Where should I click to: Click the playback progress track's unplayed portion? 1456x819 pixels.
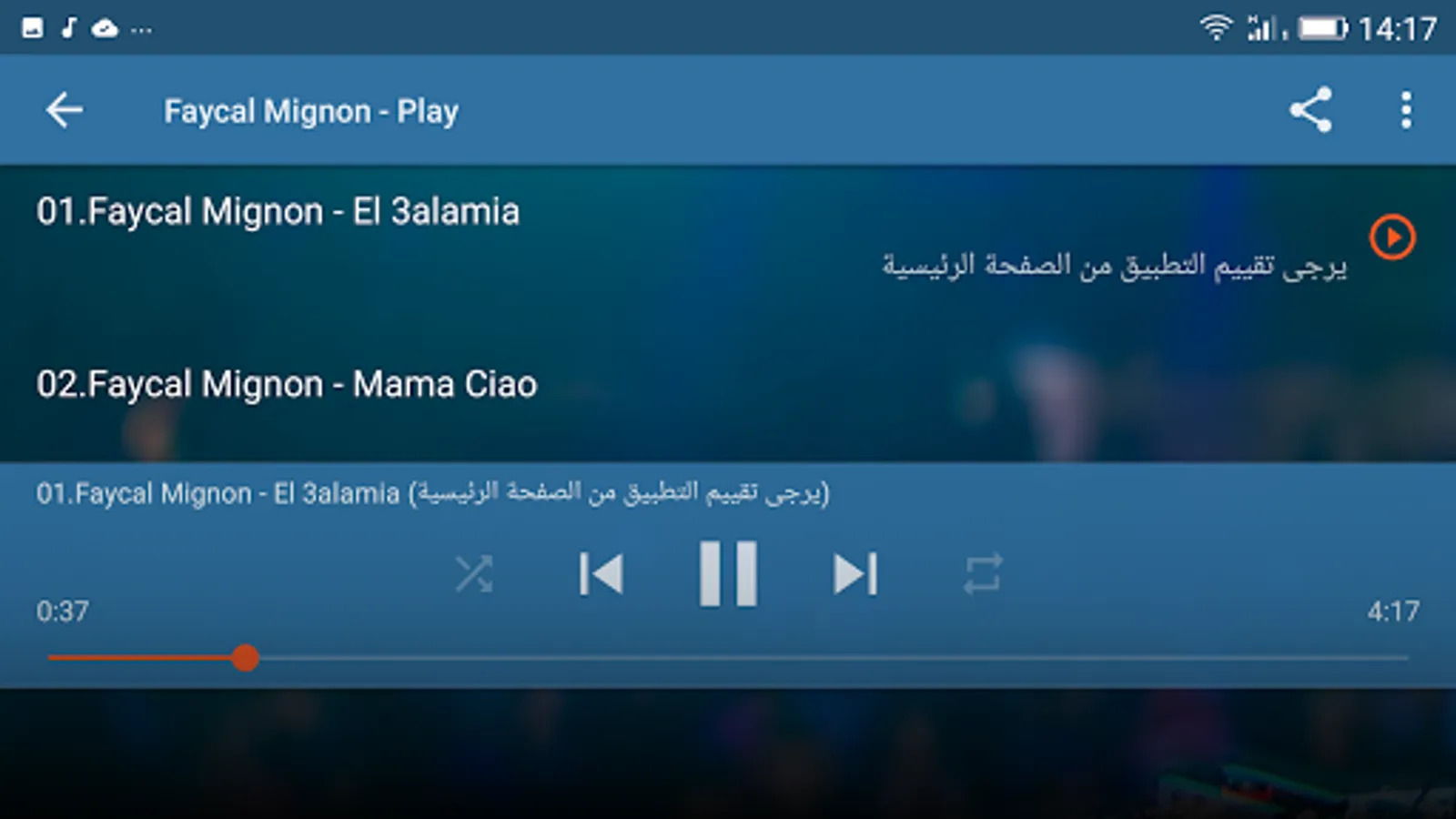pos(834,657)
